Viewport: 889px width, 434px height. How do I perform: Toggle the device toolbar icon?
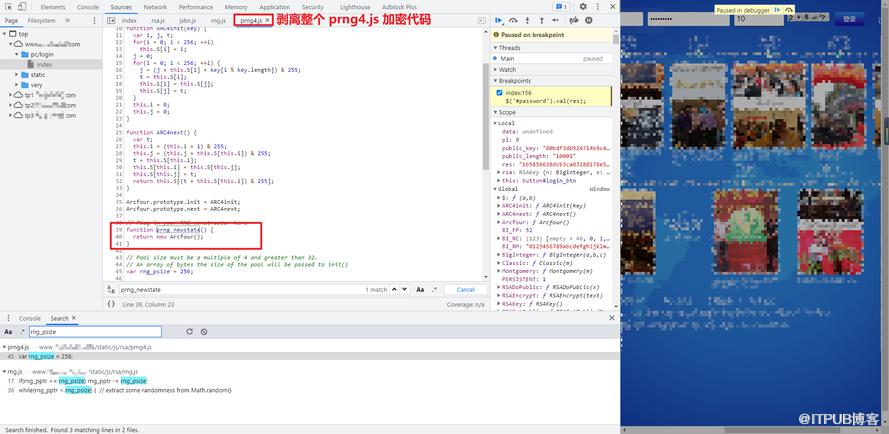(22, 7)
